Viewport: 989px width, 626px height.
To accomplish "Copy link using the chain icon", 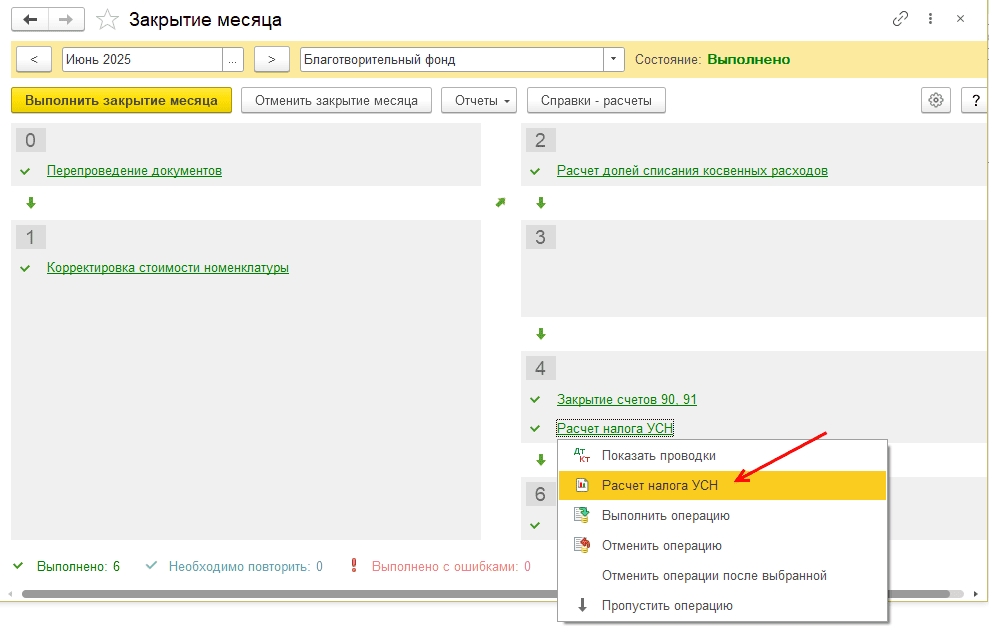I will point(901,19).
